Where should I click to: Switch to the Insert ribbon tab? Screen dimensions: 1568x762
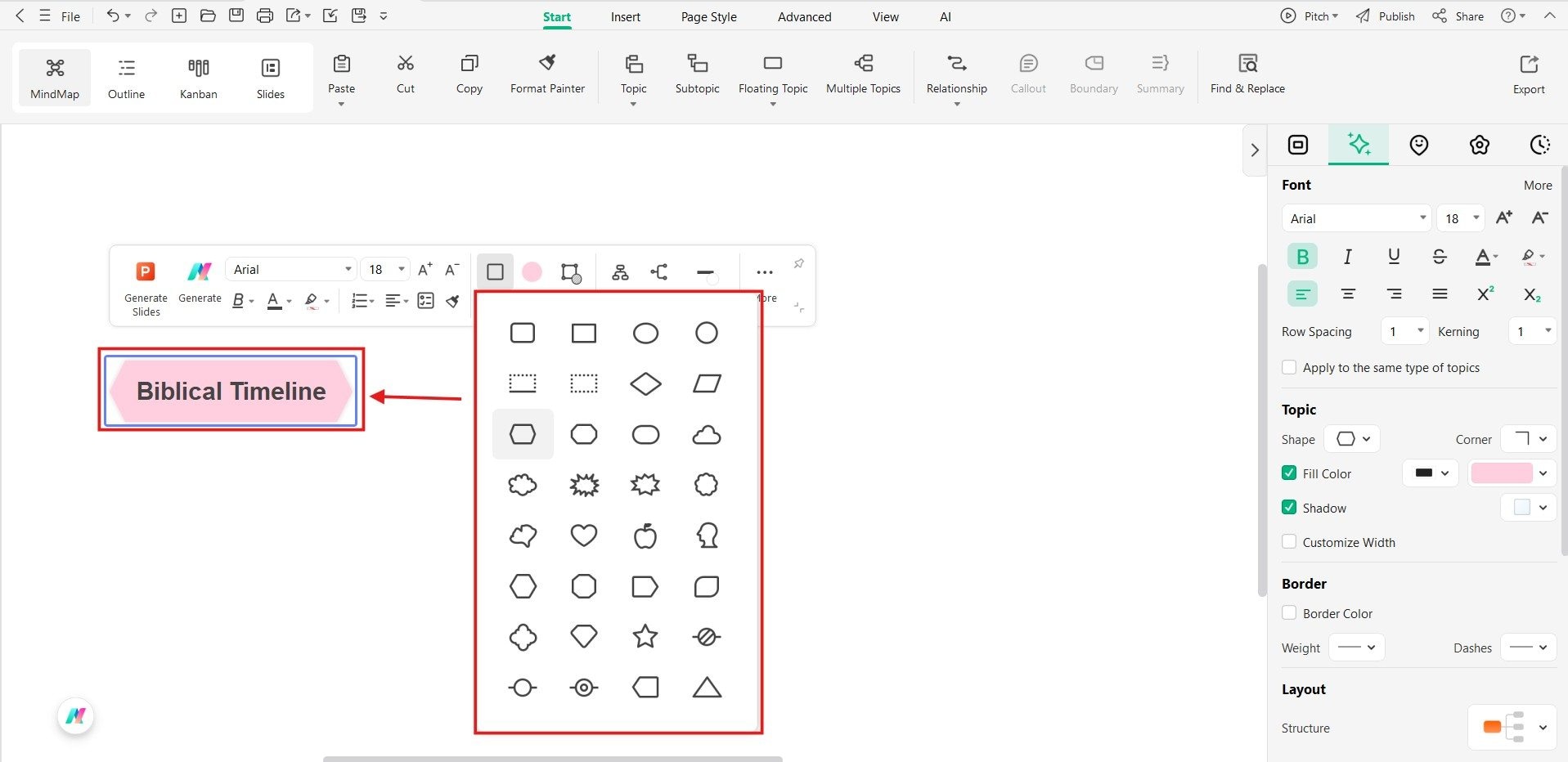[x=625, y=16]
